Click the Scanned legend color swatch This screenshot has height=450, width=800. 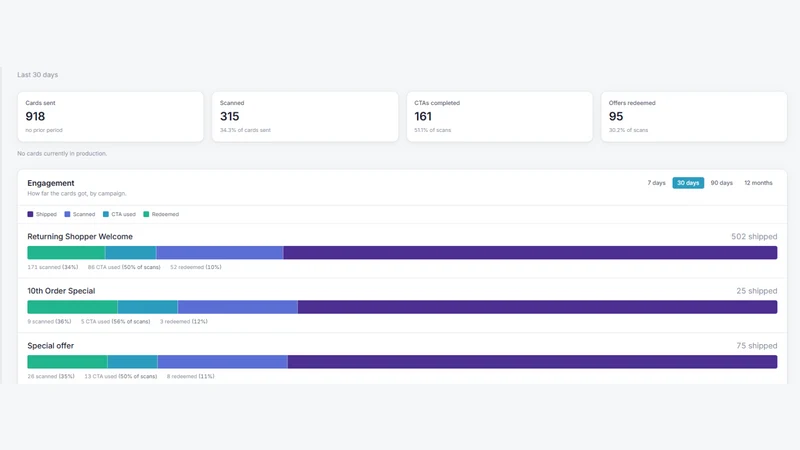pyautogui.click(x=67, y=214)
